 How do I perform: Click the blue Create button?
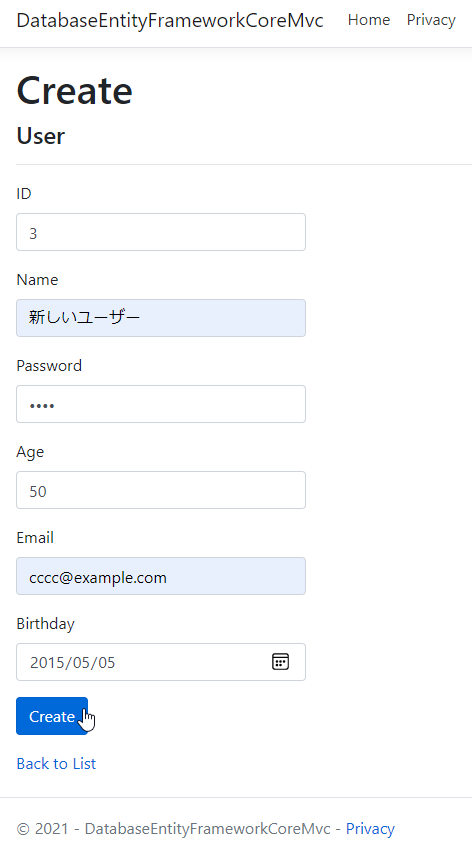point(52,716)
